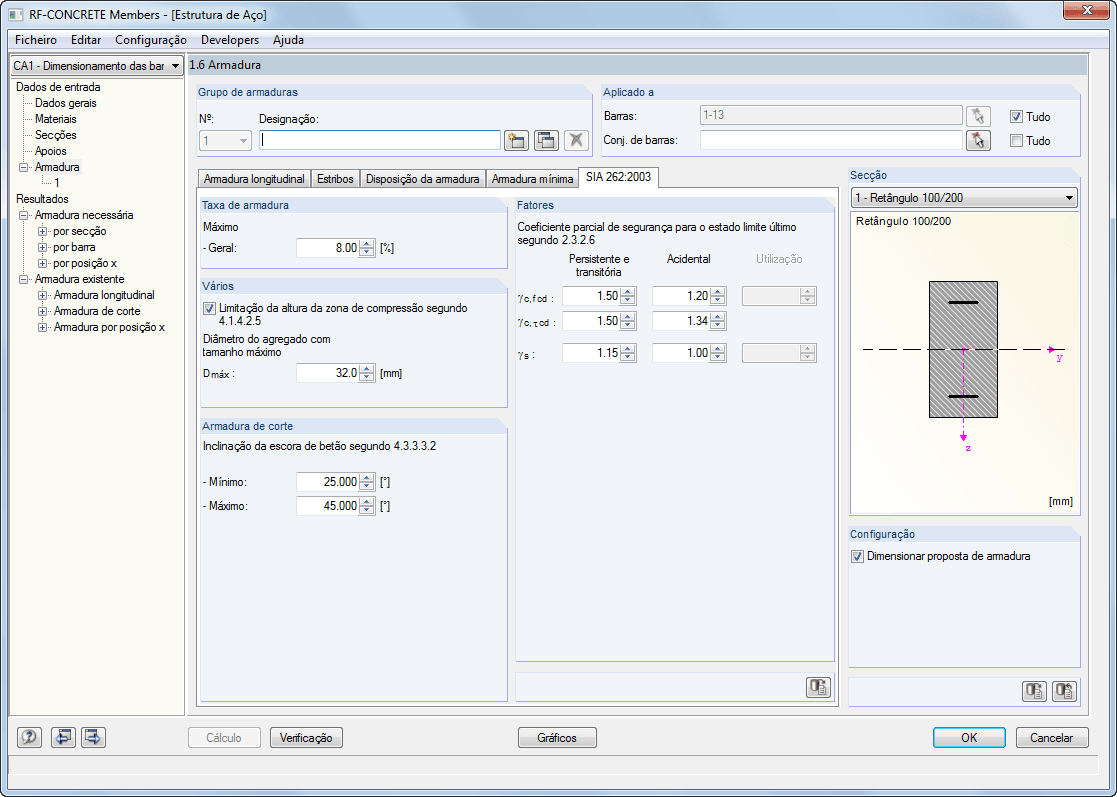This screenshot has width=1117, height=797.
Task: Open the Configuração menu
Action: (x=151, y=40)
